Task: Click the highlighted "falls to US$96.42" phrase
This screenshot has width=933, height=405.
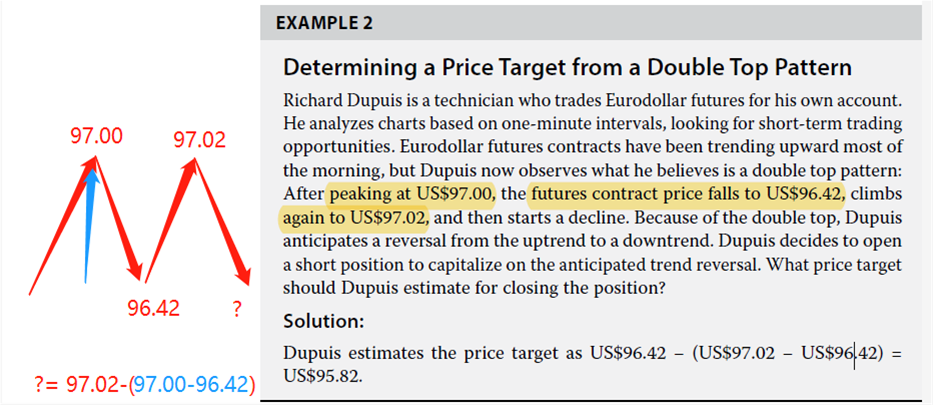Action: (x=688, y=193)
